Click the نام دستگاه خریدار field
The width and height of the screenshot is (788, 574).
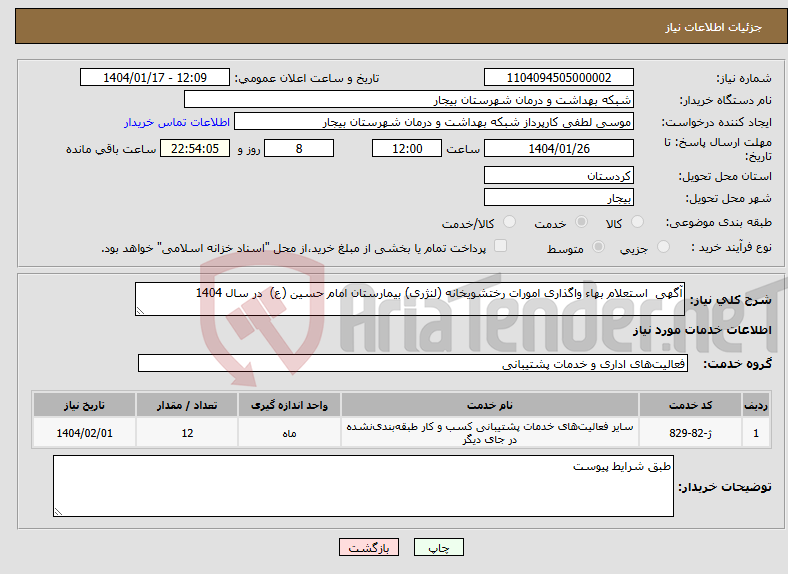tap(409, 100)
